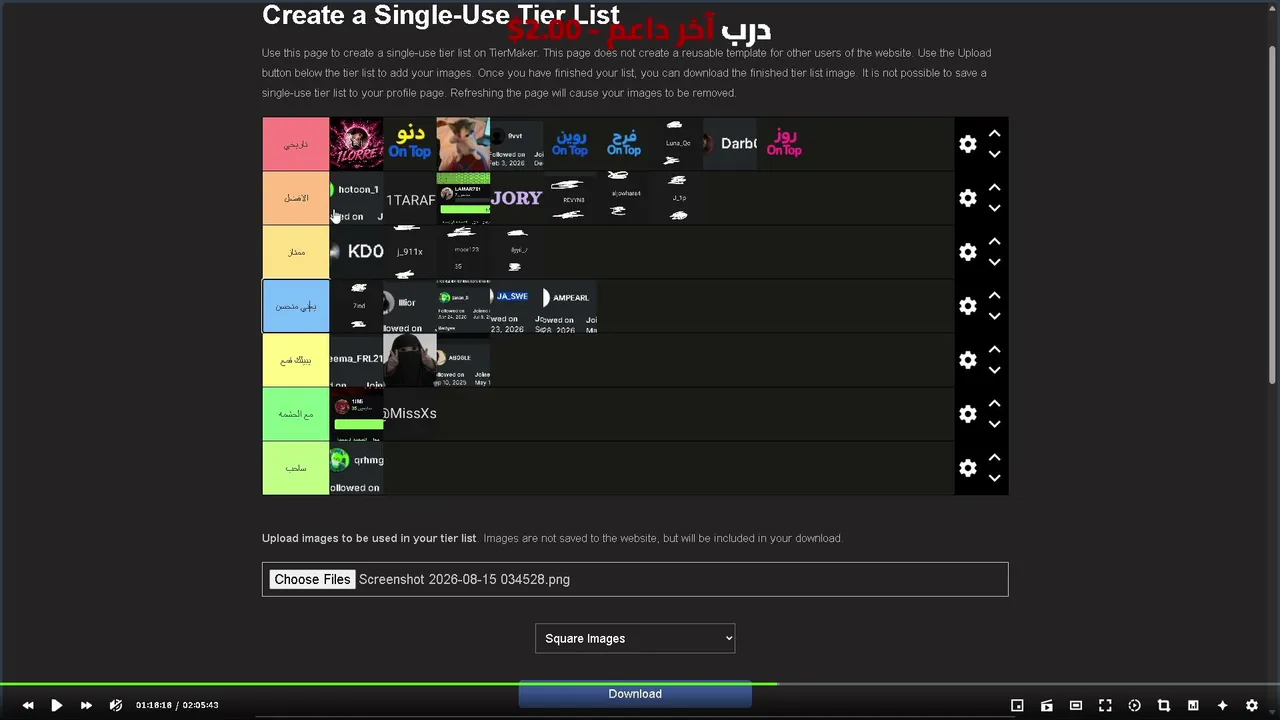The width and height of the screenshot is (1280, 720).
Task: Open settings gear for the @MissXs row
Action: 968,414
